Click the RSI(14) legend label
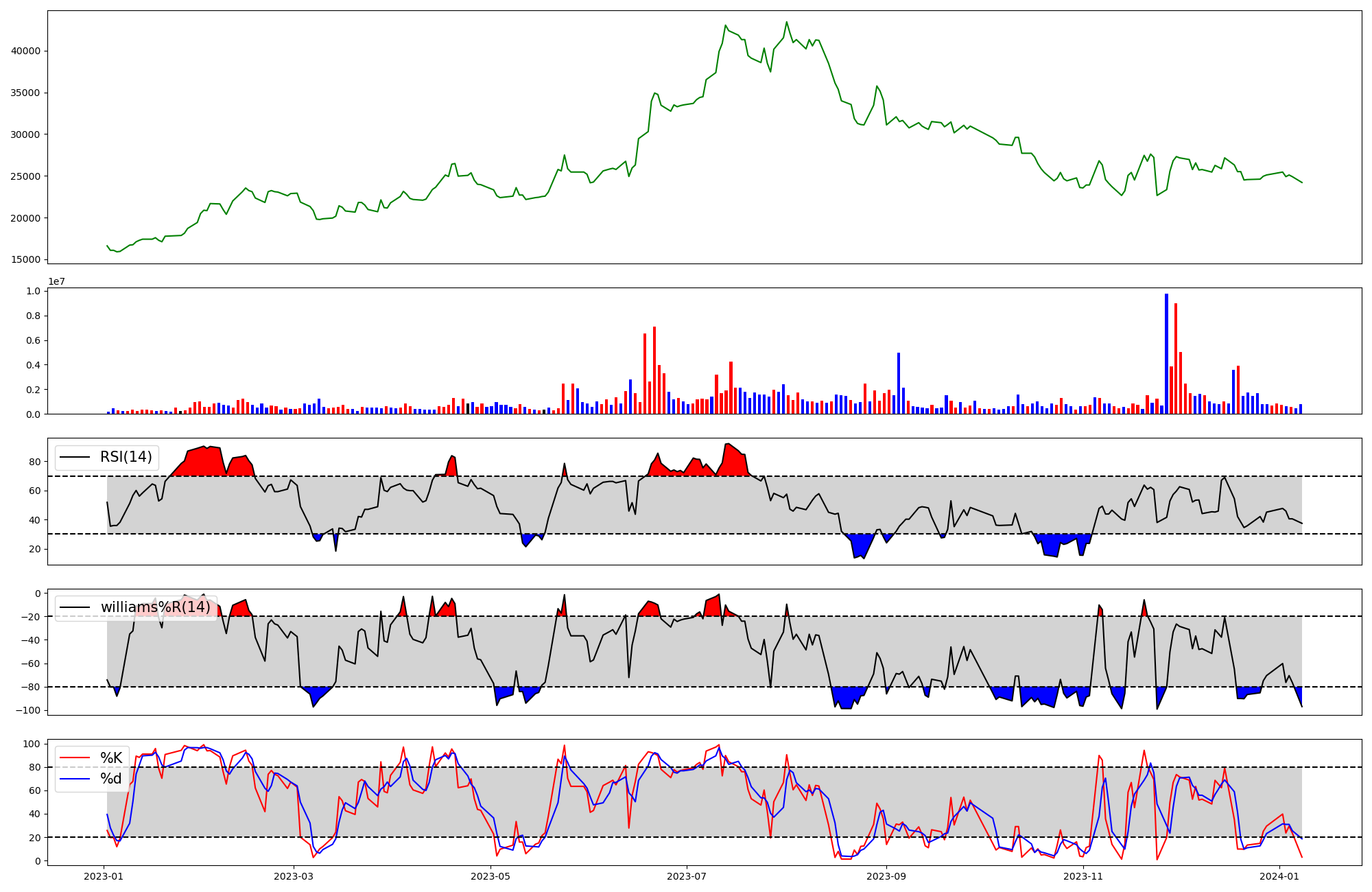Viewport: 1372px width, 892px height. coord(126,457)
